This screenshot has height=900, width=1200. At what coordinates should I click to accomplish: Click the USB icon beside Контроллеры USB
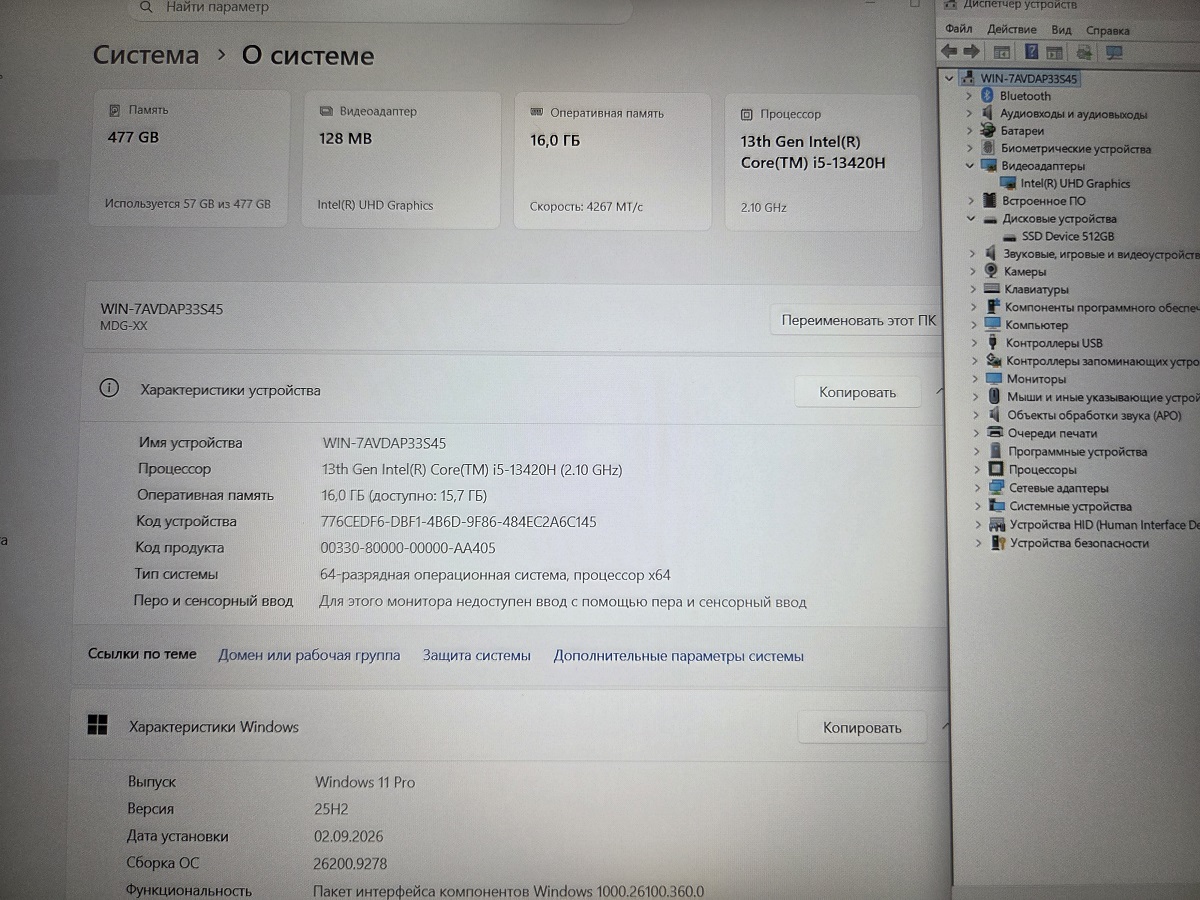[993, 343]
